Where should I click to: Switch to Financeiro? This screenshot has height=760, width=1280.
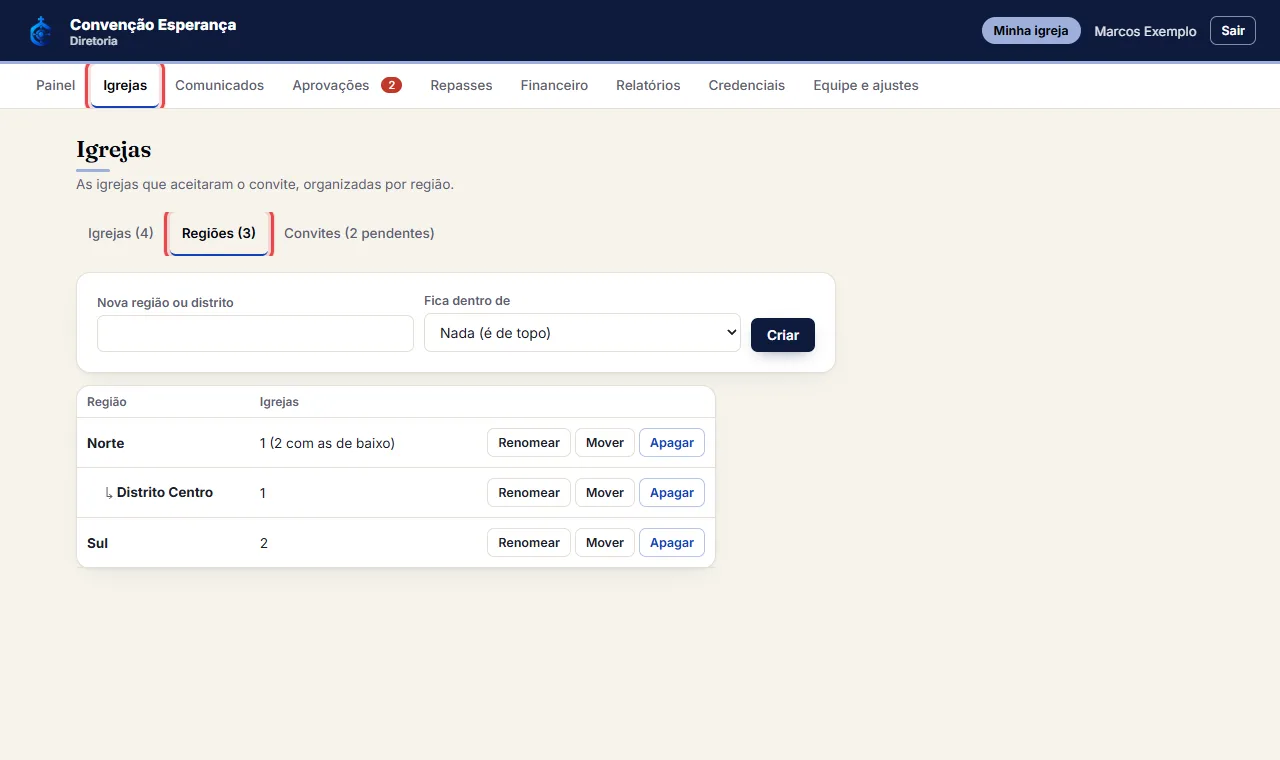click(x=554, y=85)
